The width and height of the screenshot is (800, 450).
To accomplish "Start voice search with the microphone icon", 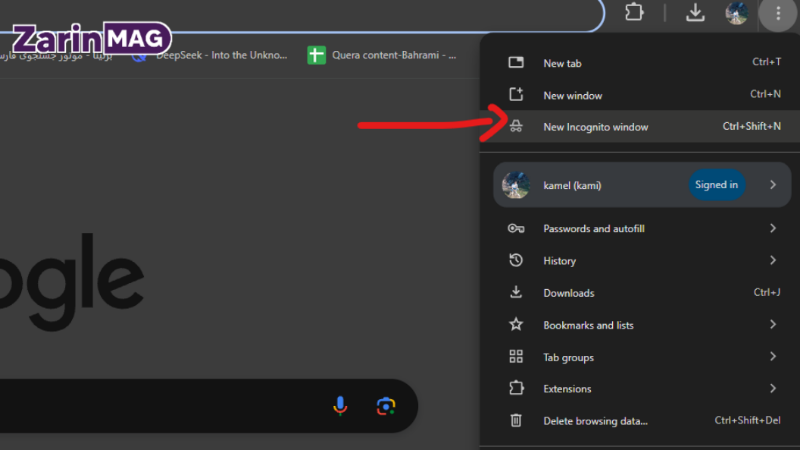I will click(x=340, y=406).
